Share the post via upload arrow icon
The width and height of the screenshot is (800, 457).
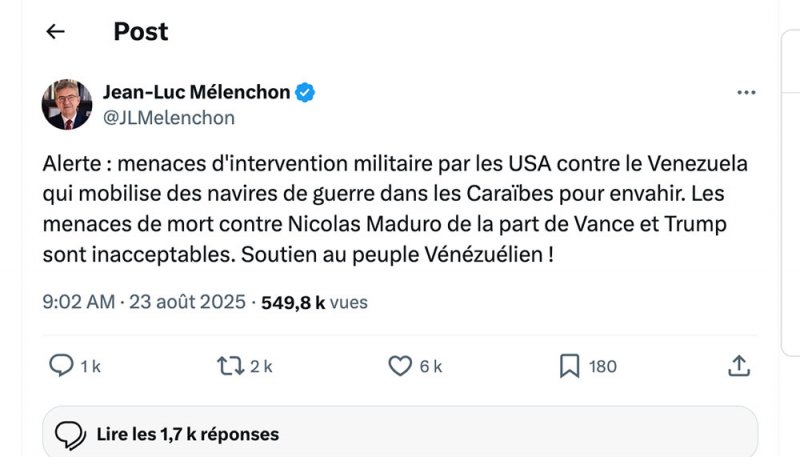click(739, 366)
